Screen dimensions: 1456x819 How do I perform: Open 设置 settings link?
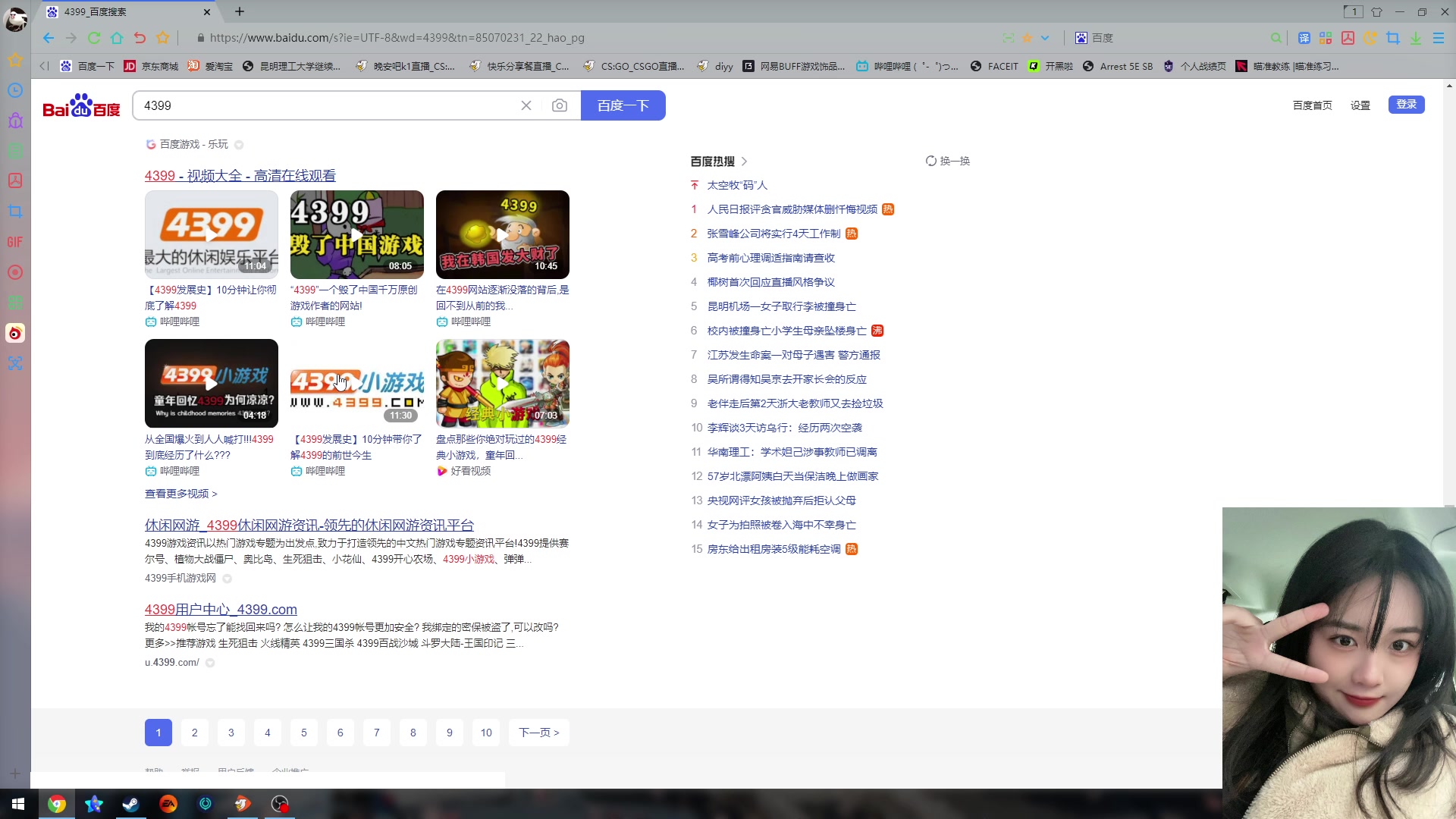(1360, 105)
